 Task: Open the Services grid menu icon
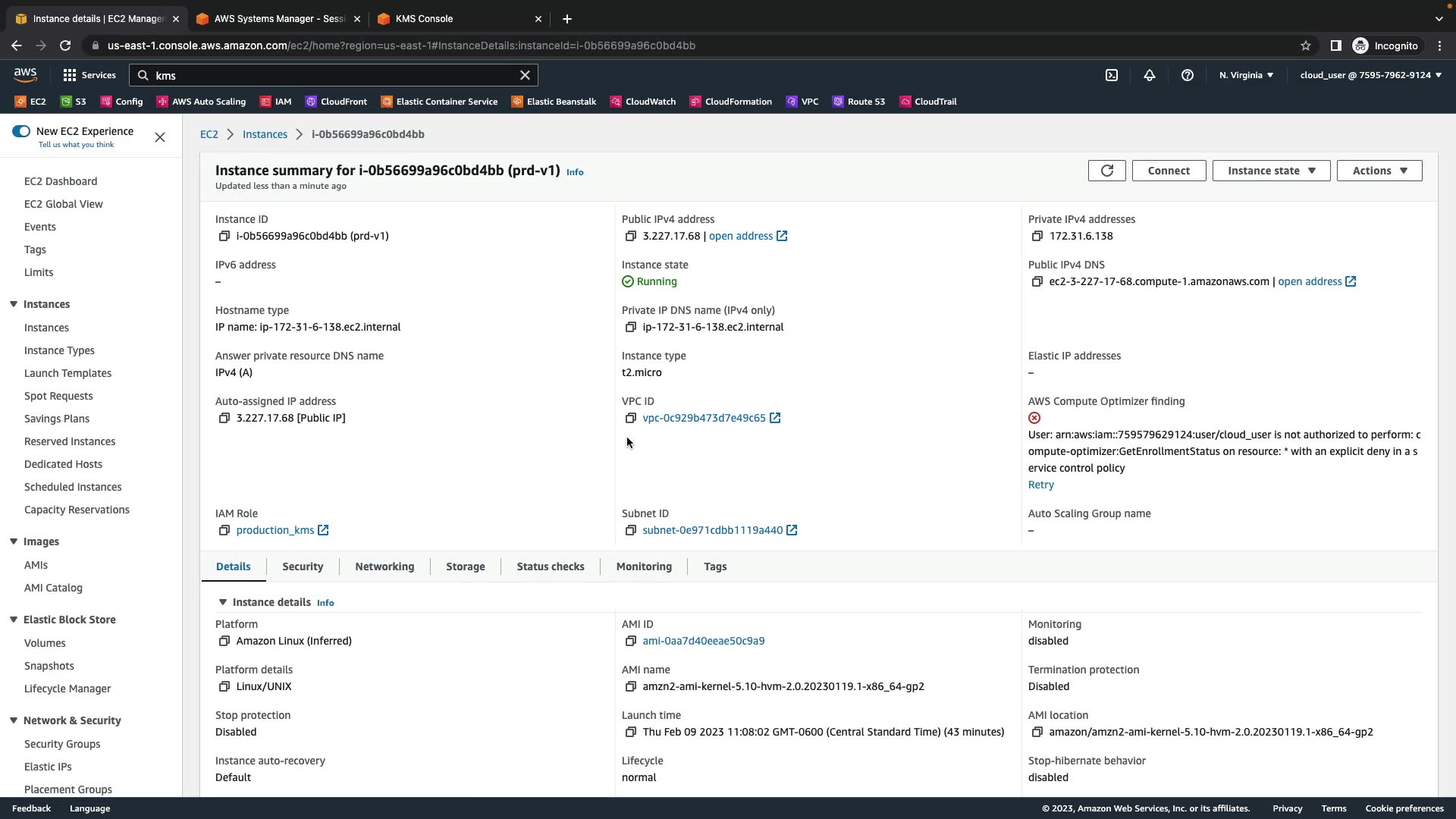click(70, 75)
